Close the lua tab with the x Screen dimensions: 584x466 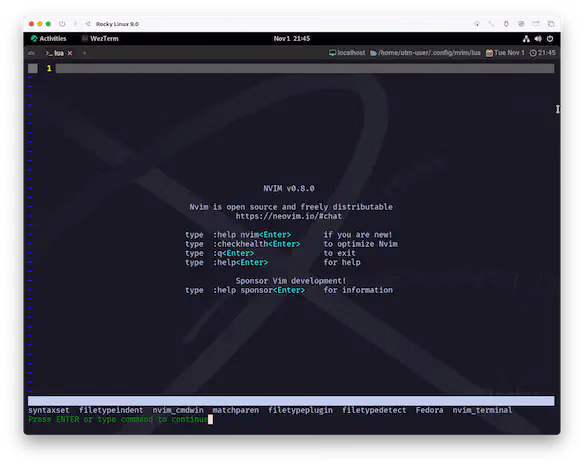(x=70, y=53)
